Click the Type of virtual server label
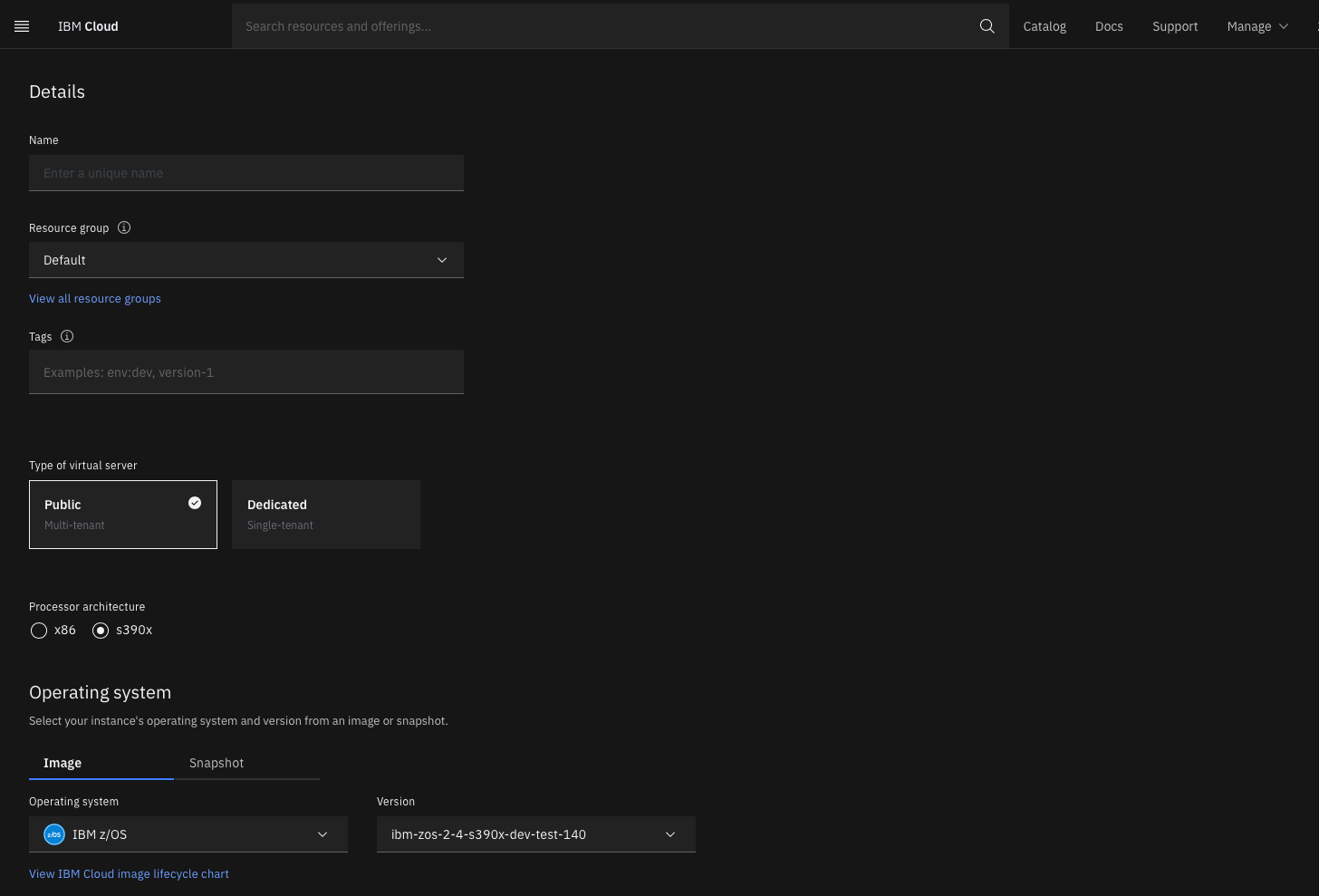Screen dimensions: 1319x896 click(x=83, y=466)
